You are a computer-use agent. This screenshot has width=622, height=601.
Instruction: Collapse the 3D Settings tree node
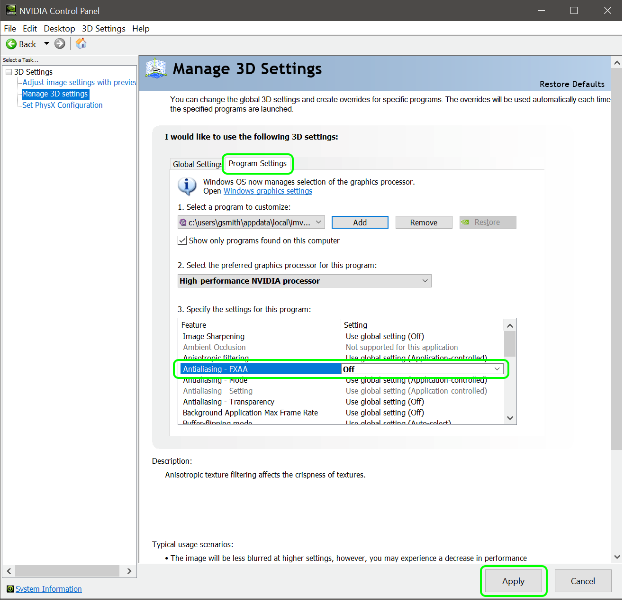coord(9,72)
